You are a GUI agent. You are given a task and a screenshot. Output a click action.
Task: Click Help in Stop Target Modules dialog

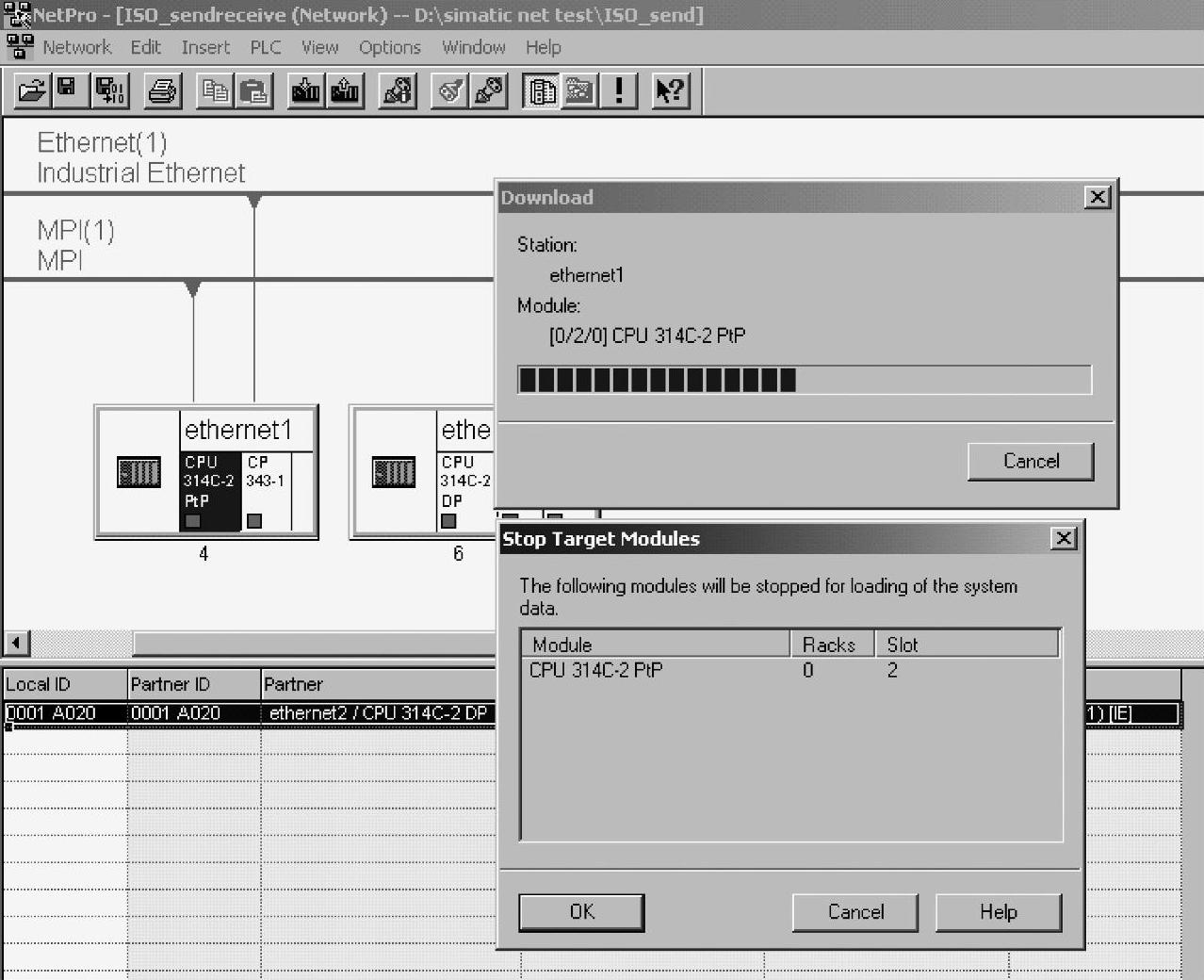tap(999, 912)
